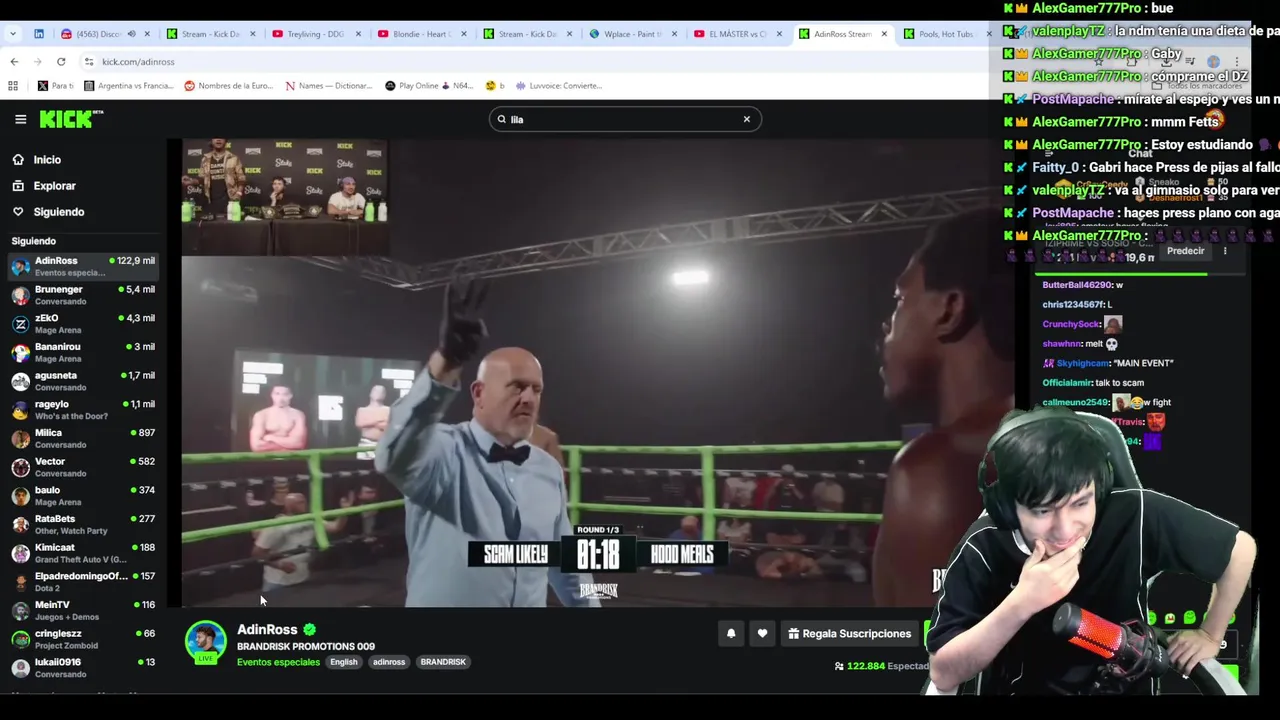Click AdinRoss channel avatar with the LIVE badge
The height and width of the screenshot is (720, 1280).
[206, 643]
